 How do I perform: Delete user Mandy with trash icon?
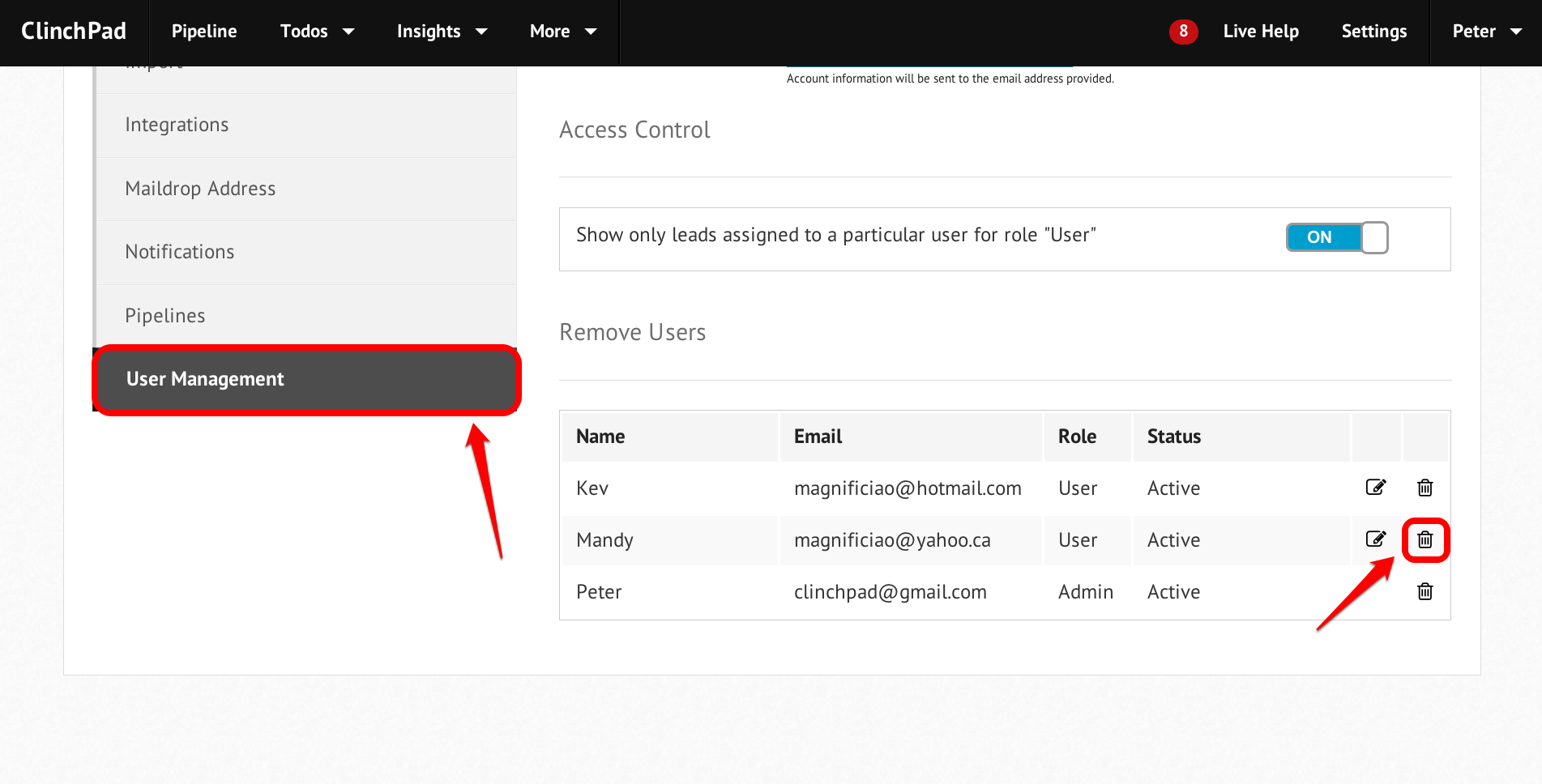click(1425, 539)
